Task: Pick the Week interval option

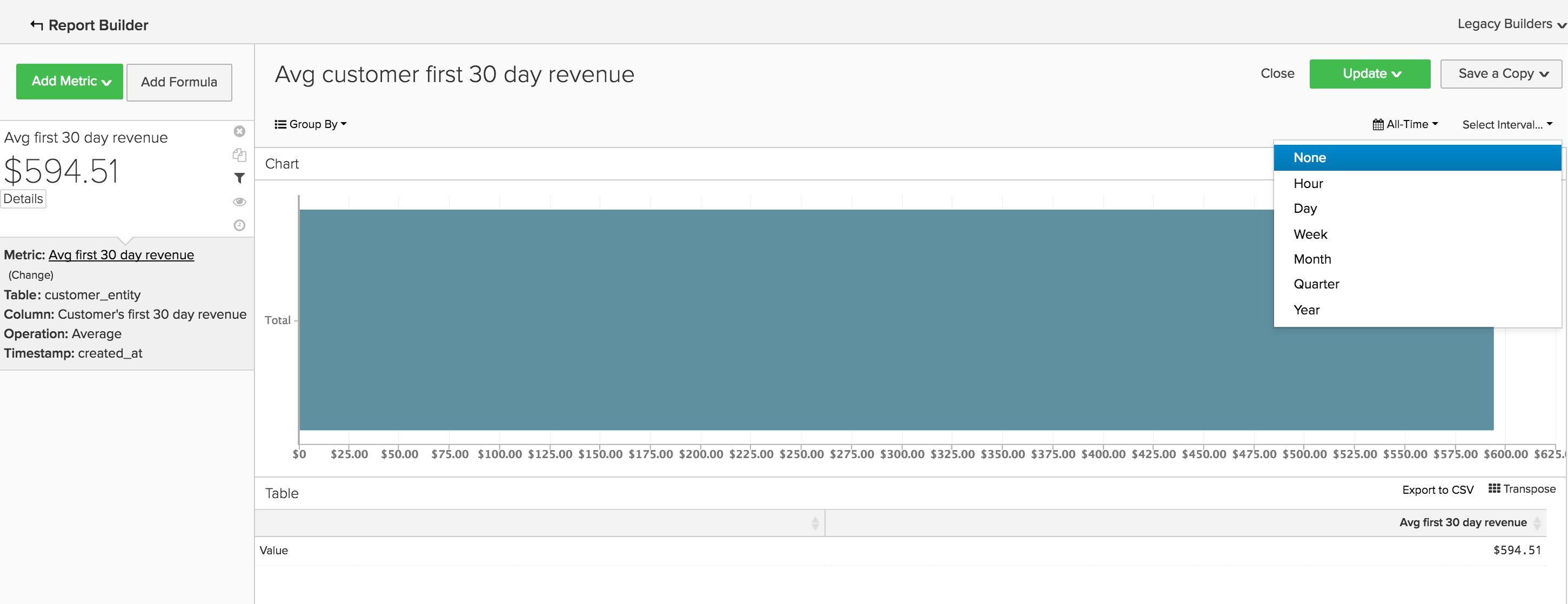Action: tap(1310, 234)
